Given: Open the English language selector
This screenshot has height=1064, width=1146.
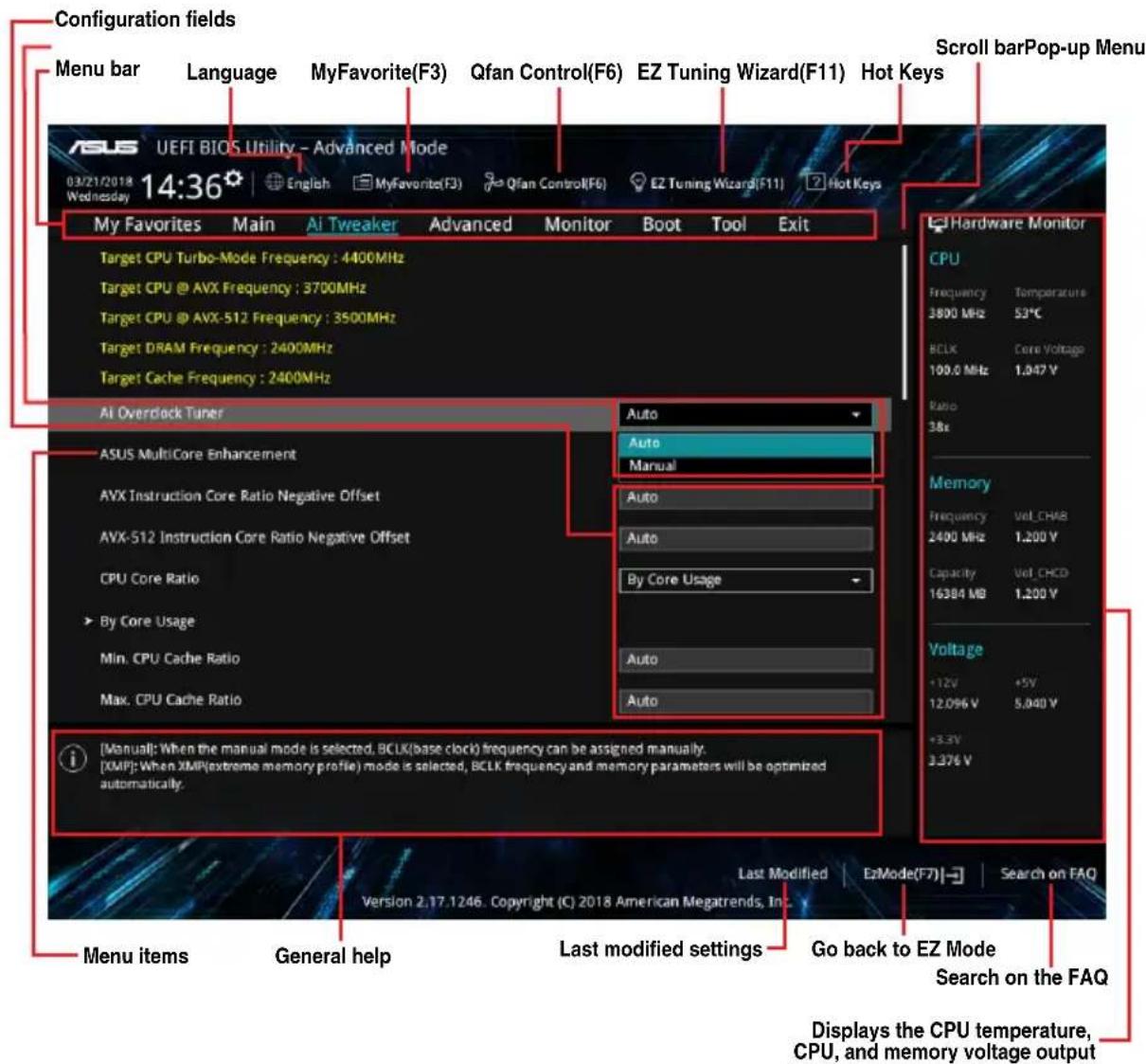Looking at the screenshot, I should 297,183.
